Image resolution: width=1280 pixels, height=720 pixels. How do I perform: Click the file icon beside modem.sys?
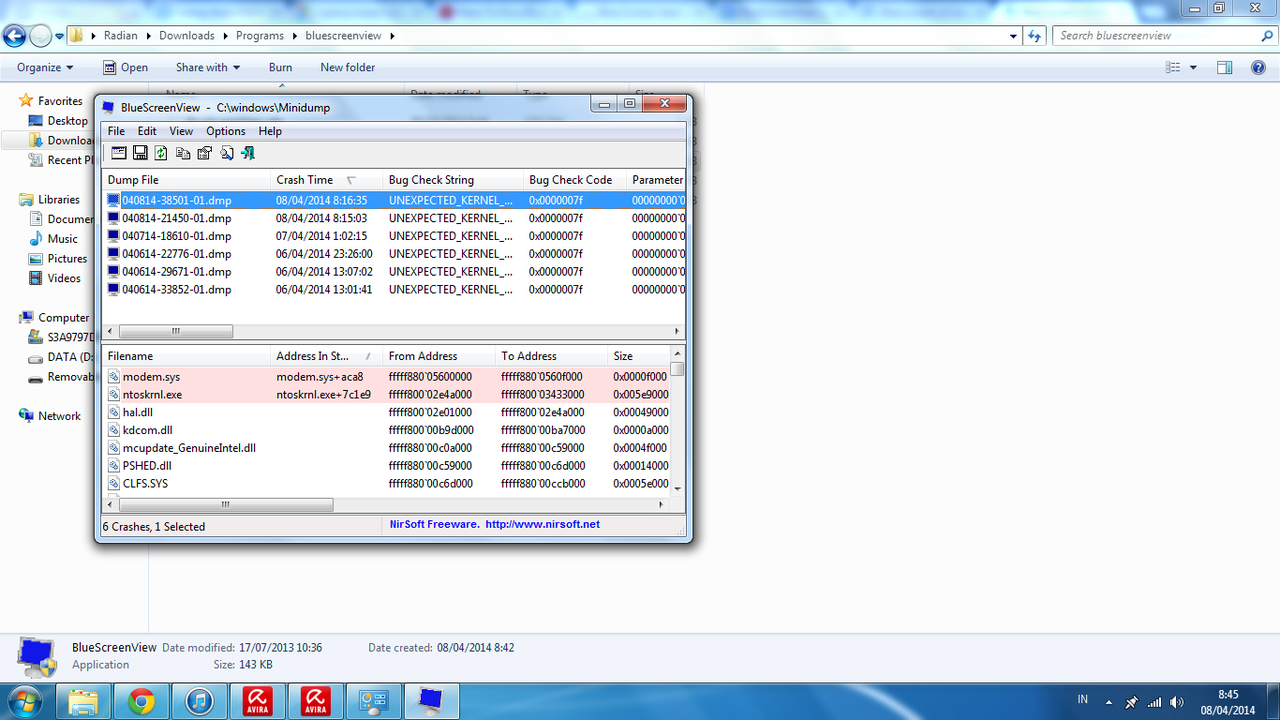(x=114, y=377)
